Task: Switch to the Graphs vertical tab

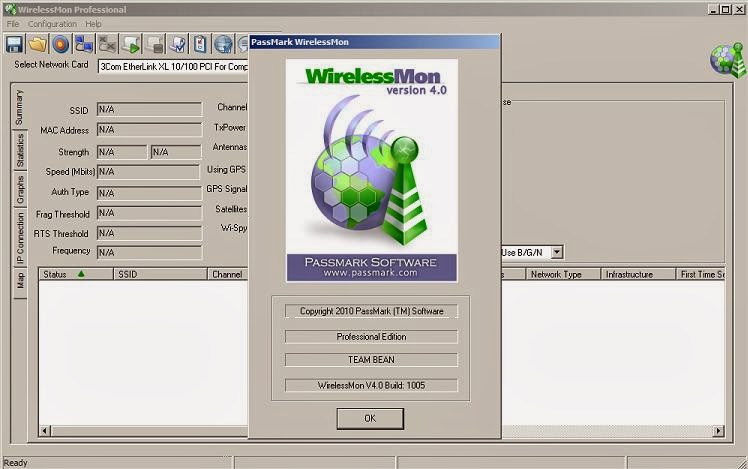Action: pos(20,189)
